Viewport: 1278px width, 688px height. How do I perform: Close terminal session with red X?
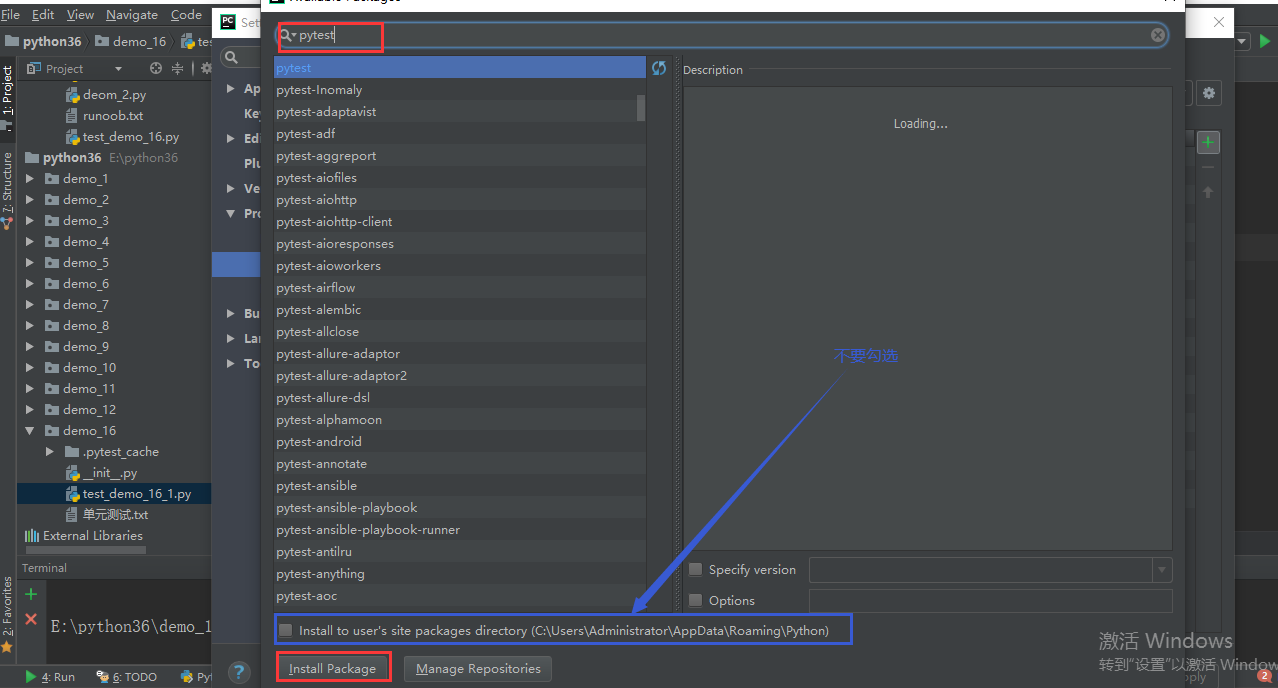click(x=31, y=620)
